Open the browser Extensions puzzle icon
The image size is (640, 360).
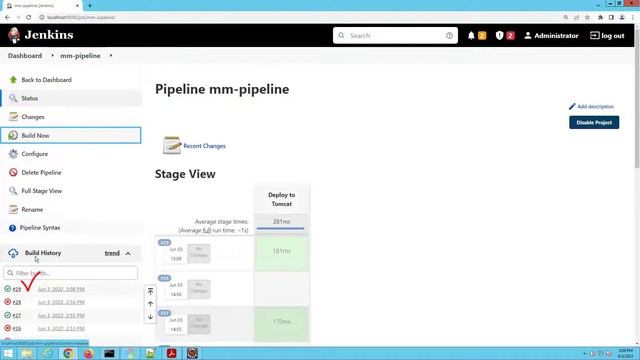(x=600, y=18)
